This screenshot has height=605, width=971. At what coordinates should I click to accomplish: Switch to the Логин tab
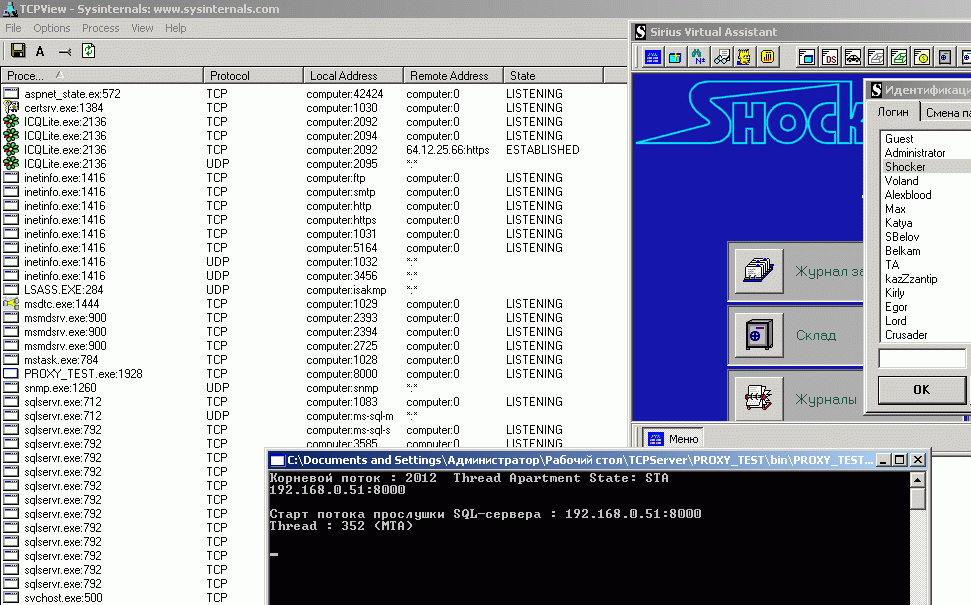(893, 112)
